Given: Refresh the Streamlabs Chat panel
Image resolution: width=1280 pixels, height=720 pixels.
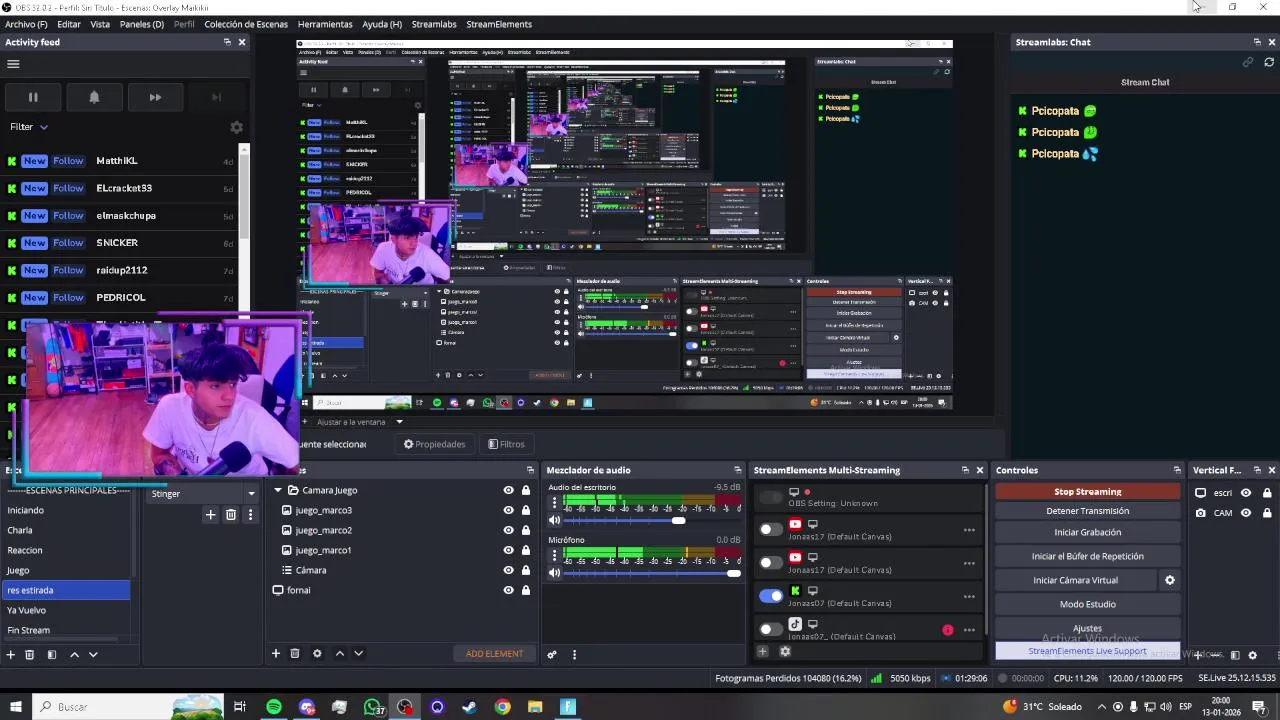Looking at the screenshot, I should 1269,62.
